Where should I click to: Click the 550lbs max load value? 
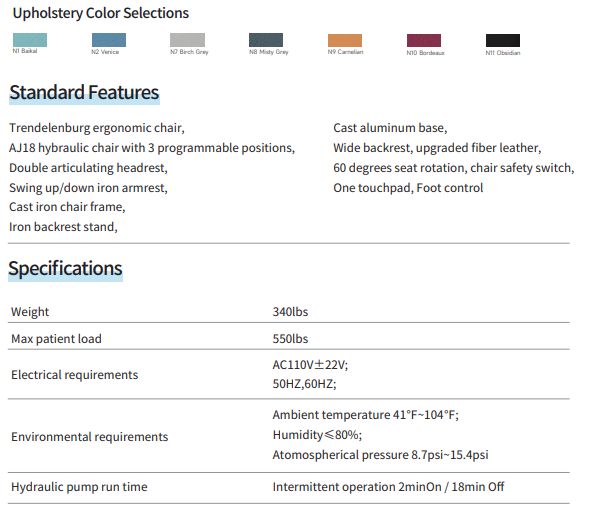[290, 339]
